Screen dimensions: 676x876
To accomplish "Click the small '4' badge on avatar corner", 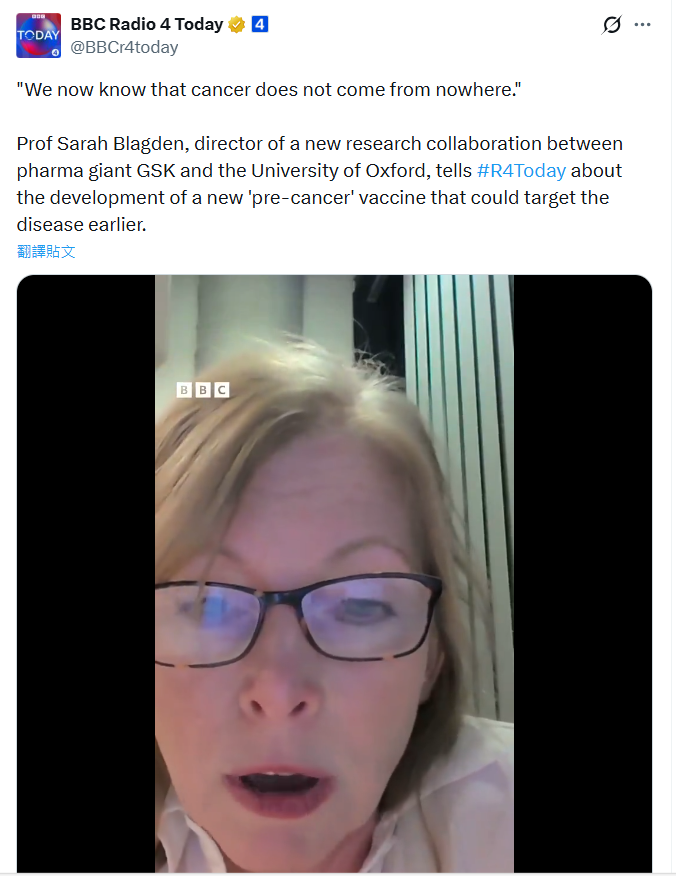I will (x=55, y=53).
